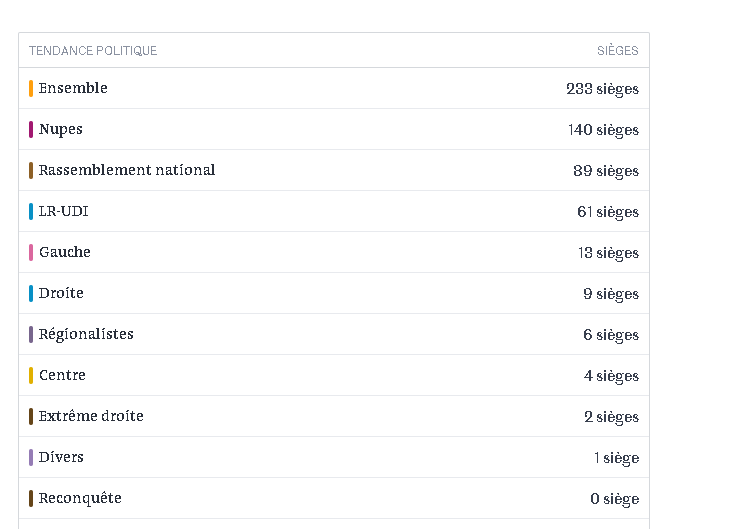This screenshot has height=529, width=733.
Task: Click the magenta Nupes color marker
Action: (31, 129)
